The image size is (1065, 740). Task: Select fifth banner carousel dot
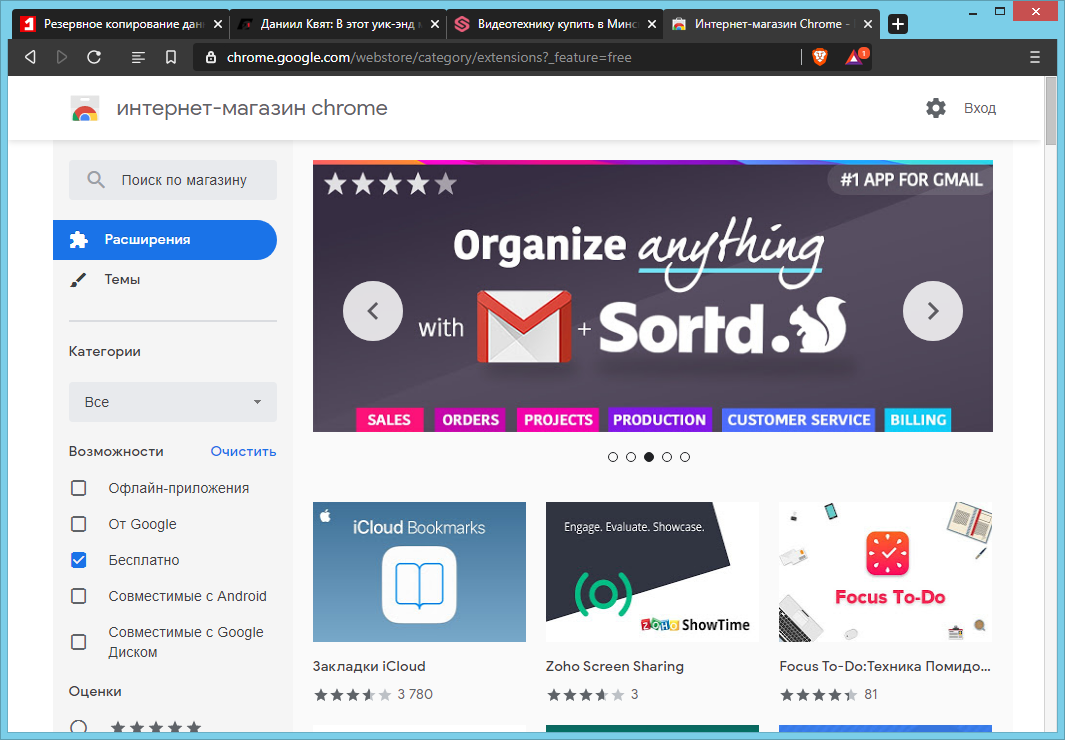685,457
